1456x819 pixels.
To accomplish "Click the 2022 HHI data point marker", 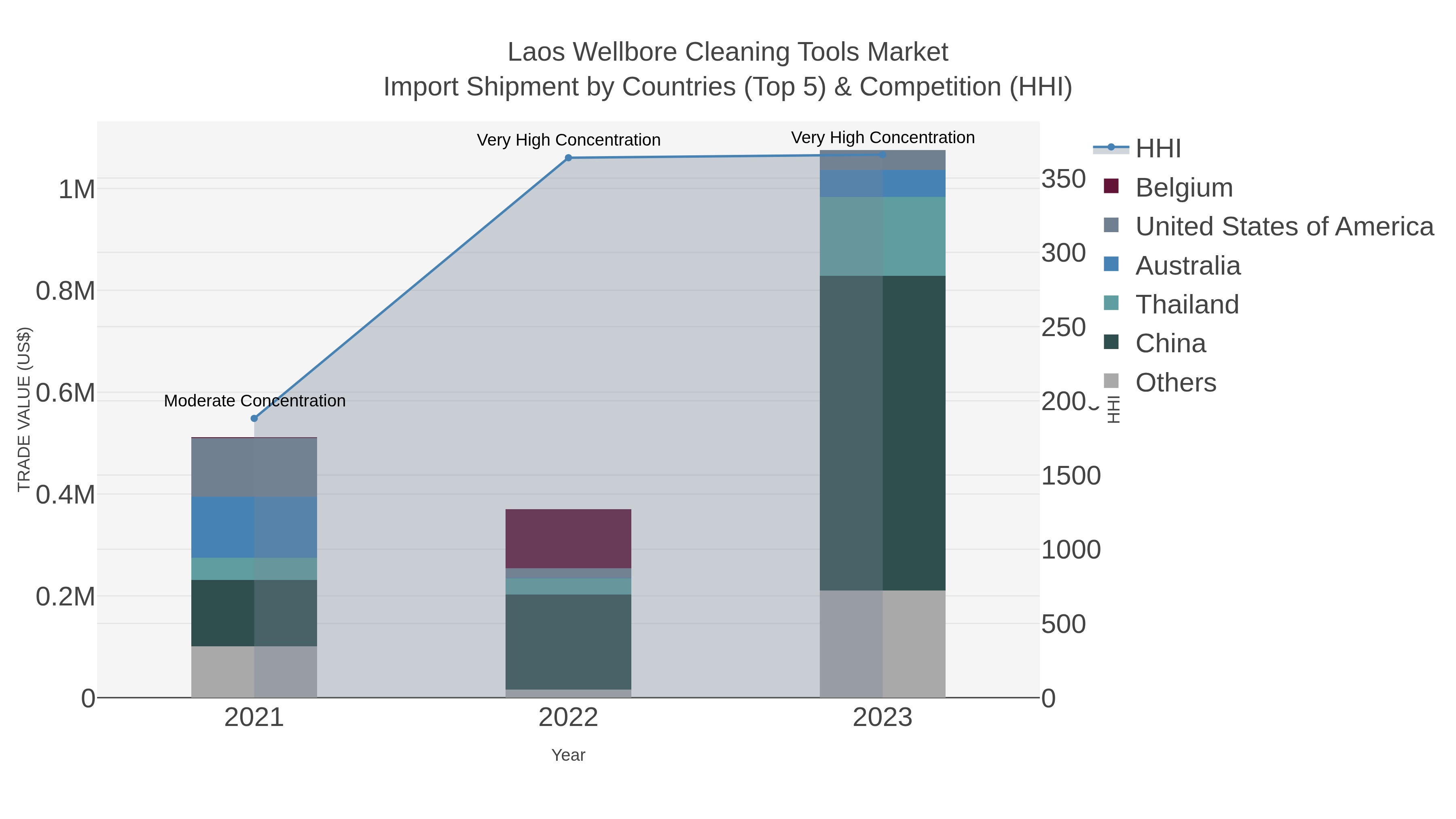I will click(569, 158).
